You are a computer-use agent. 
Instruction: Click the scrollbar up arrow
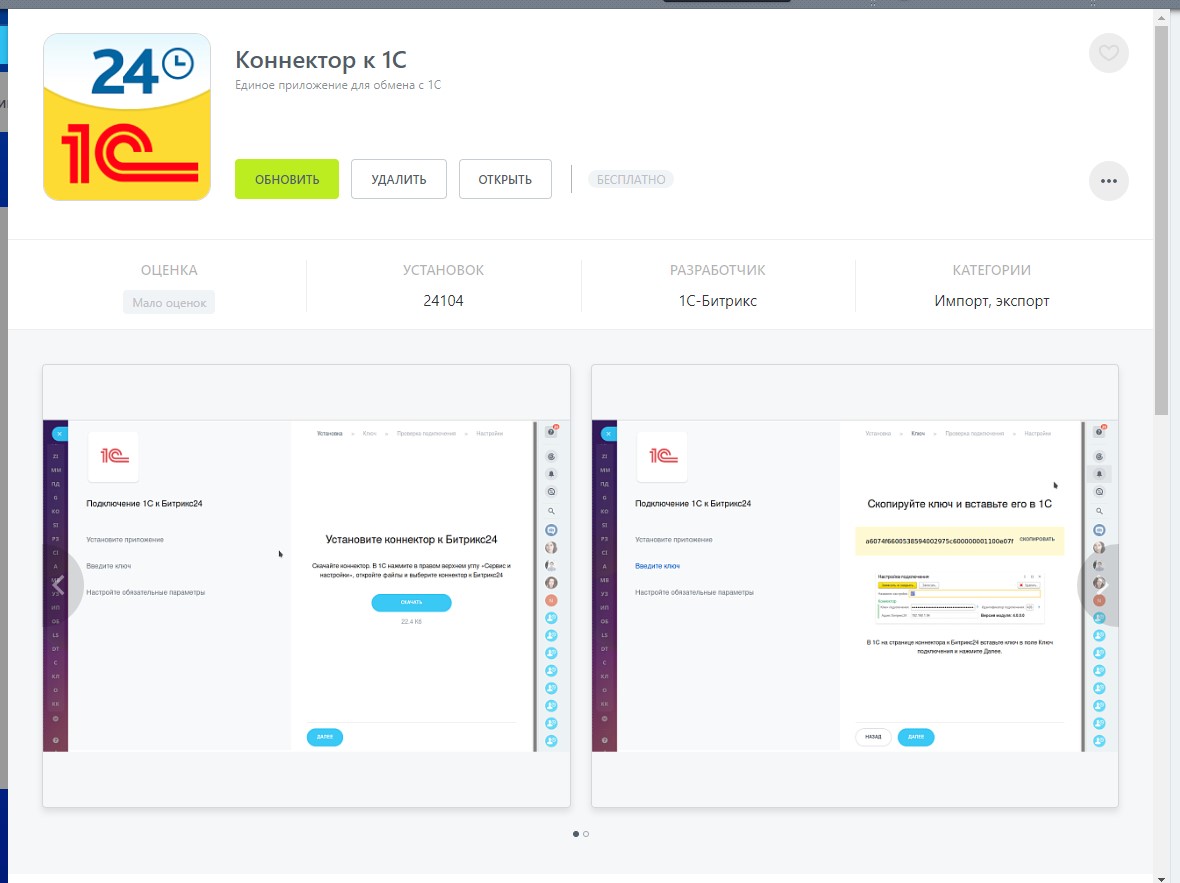(1161, 17)
